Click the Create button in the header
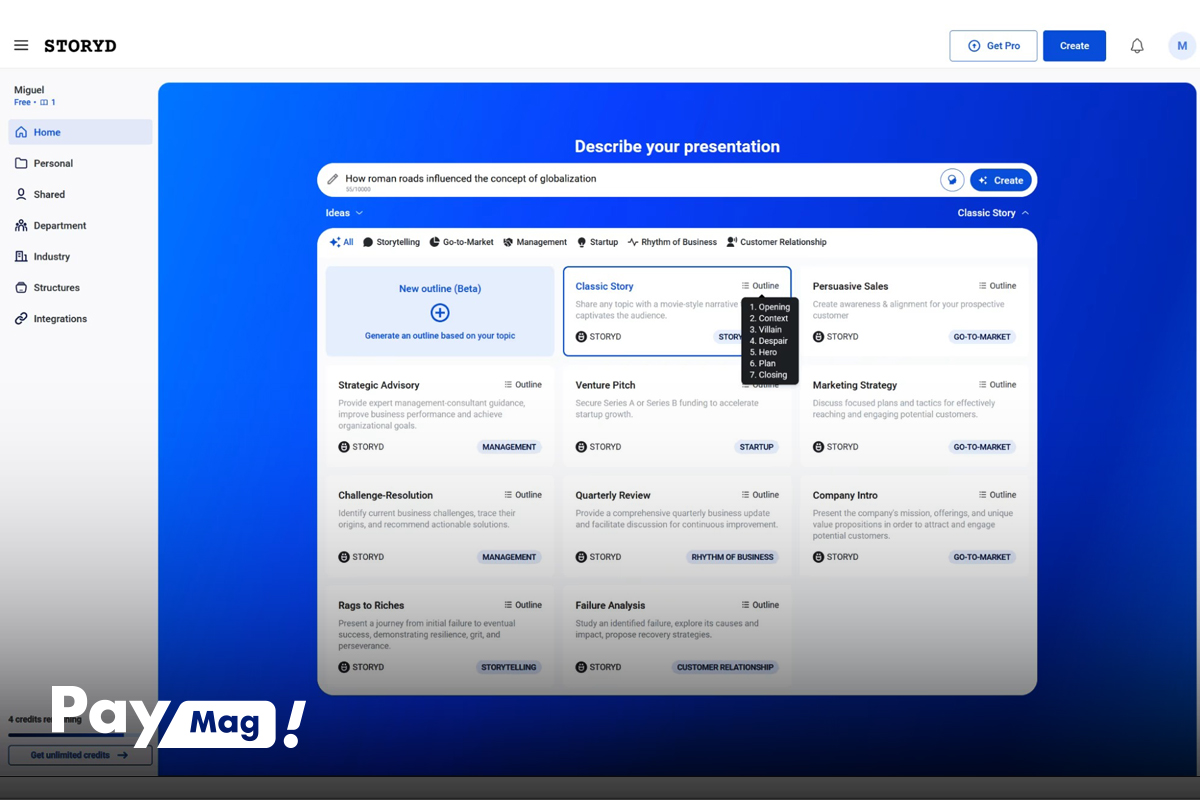Image resolution: width=1200 pixels, height=800 pixels. (1074, 46)
